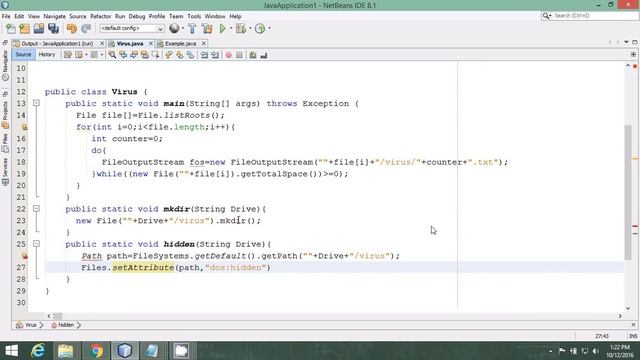Click the Shift Line Left icon
Viewport: 640px width, 360px height.
(204, 55)
